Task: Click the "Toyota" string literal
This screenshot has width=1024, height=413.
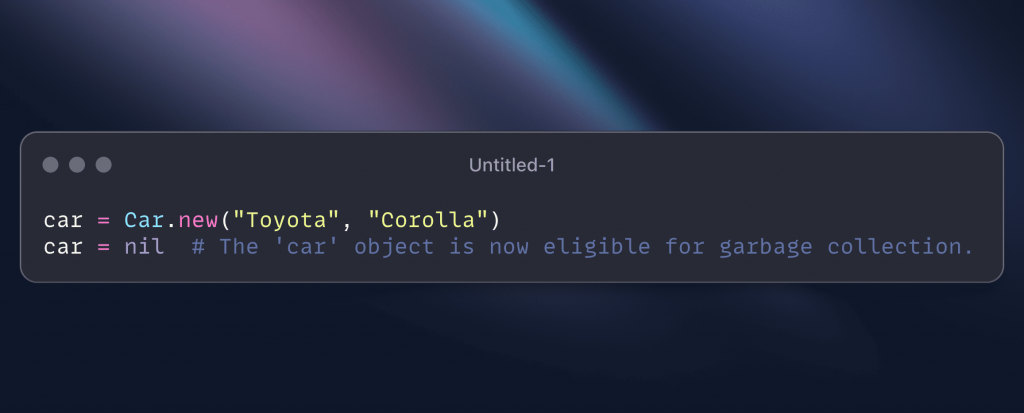Action: point(286,220)
